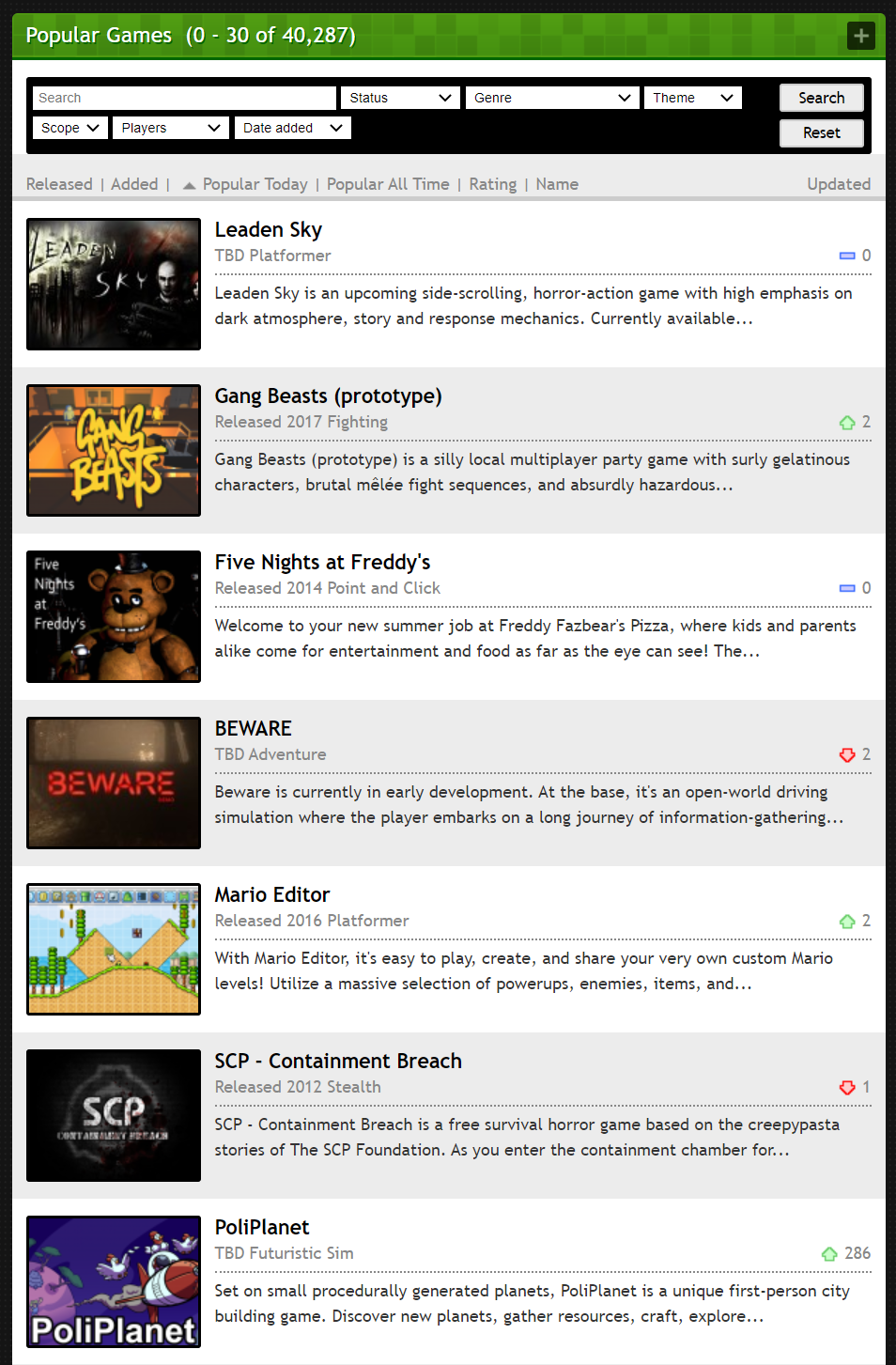Image resolution: width=896 pixels, height=1365 pixels.
Task: Click the Reset button
Action: tap(822, 132)
